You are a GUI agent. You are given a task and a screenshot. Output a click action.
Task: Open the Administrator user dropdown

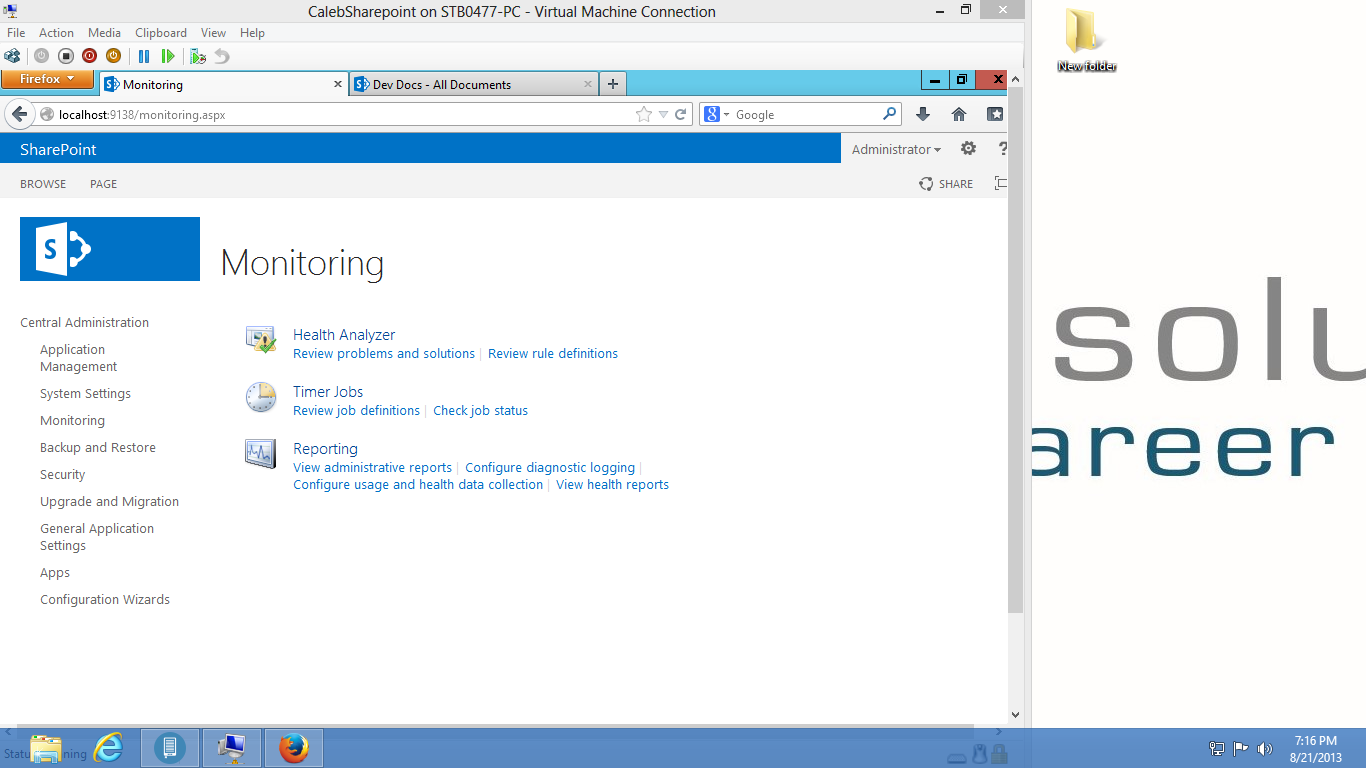click(896, 150)
